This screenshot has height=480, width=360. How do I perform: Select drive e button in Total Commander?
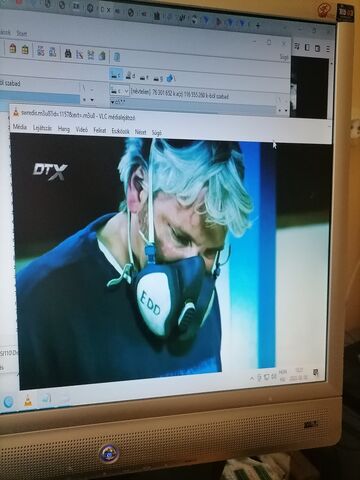pyautogui.click(x=144, y=77)
